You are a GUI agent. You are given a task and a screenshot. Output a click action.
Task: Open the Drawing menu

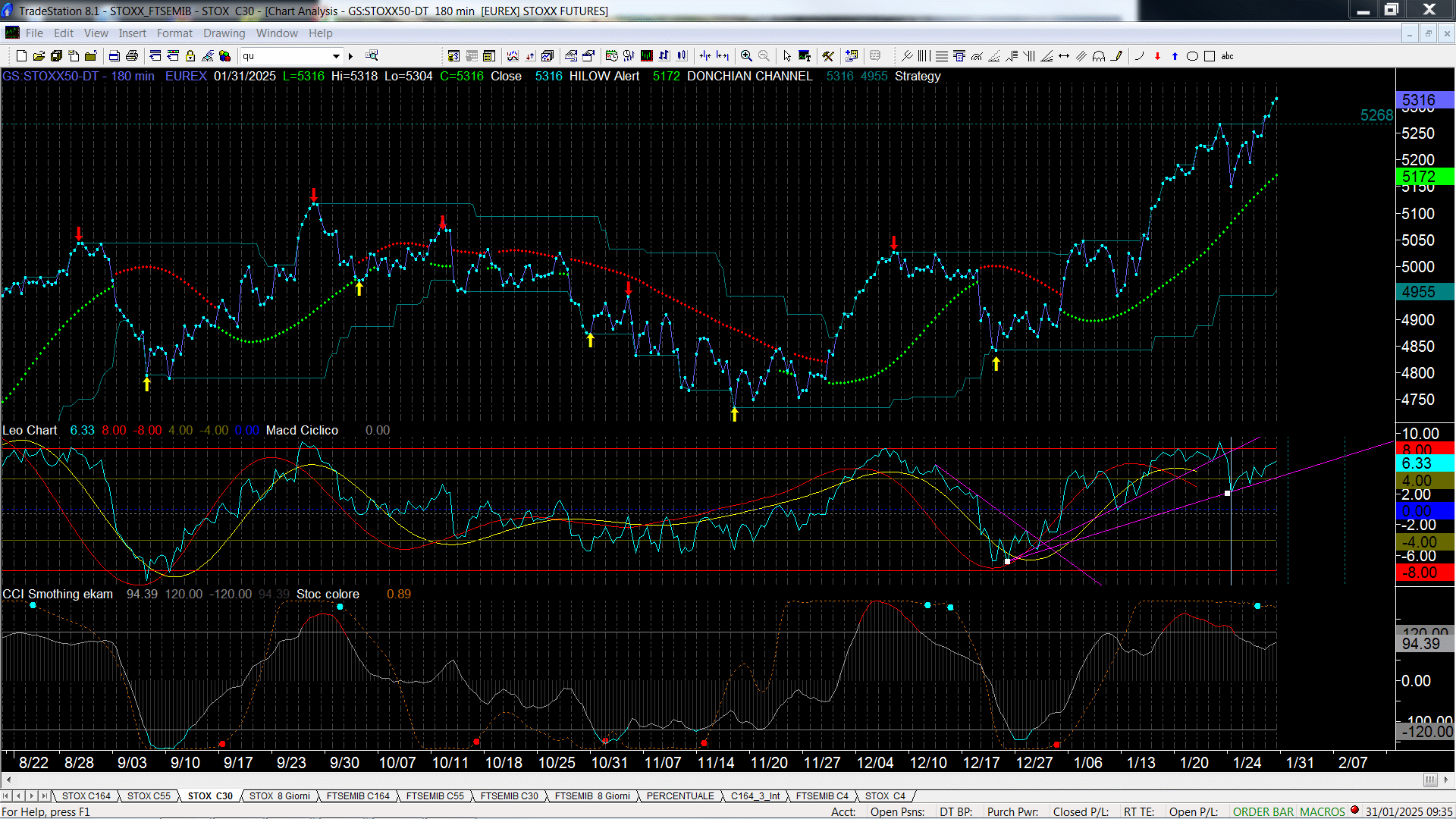pyautogui.click(x=224, y=33)
